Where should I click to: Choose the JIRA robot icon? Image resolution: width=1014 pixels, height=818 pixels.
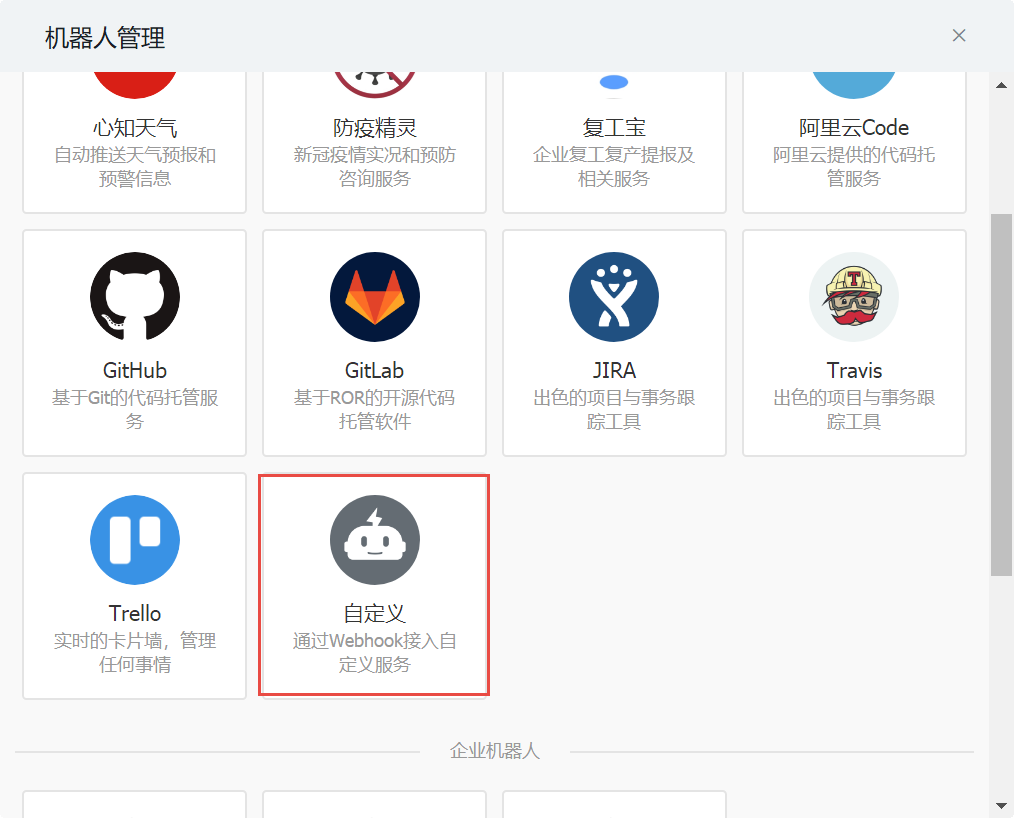(614, 297)
